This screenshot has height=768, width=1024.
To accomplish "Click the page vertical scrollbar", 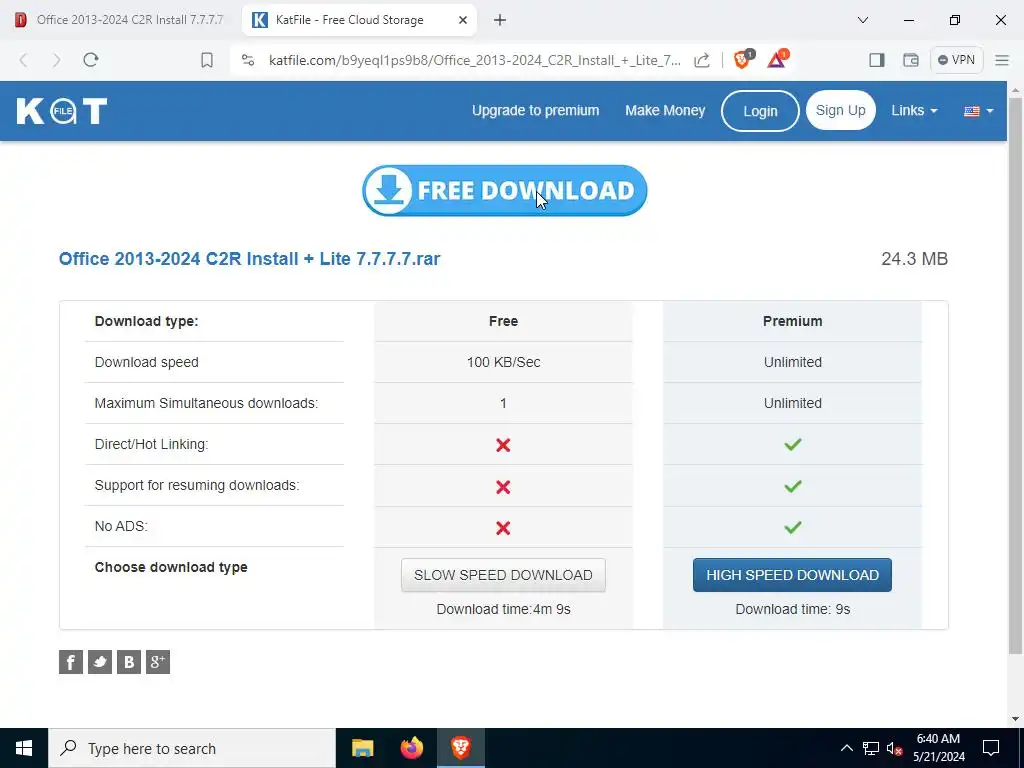I will (x=1016, y=376).
